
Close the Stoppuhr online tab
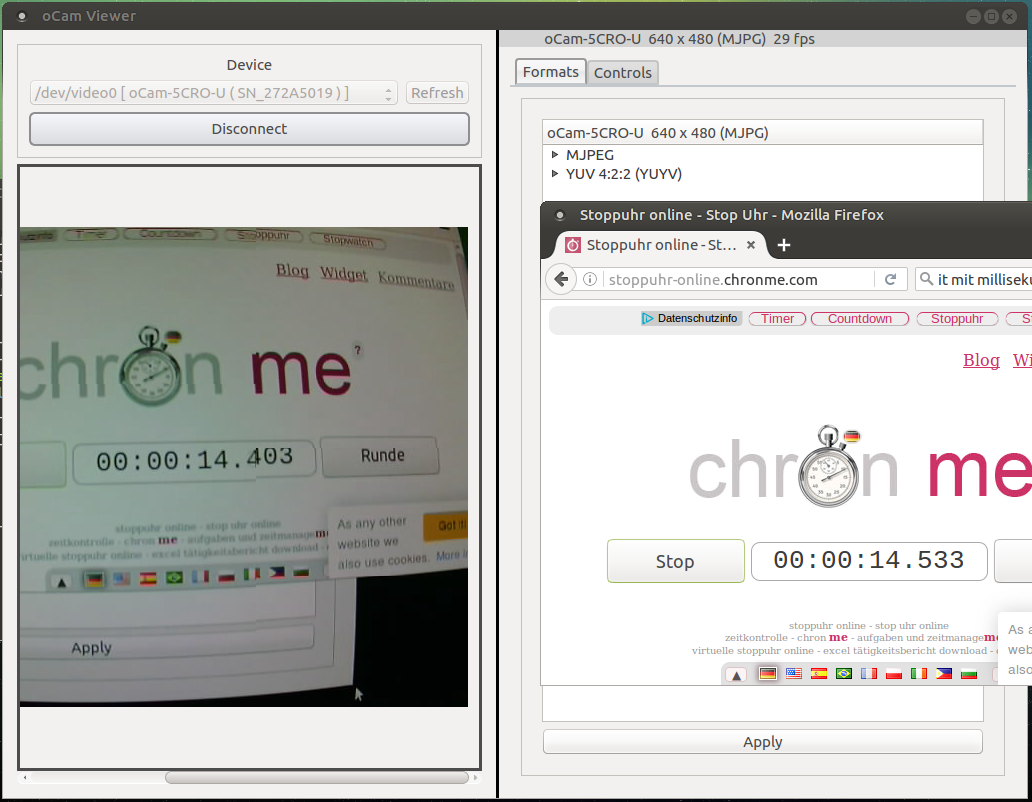click(750, 245)
